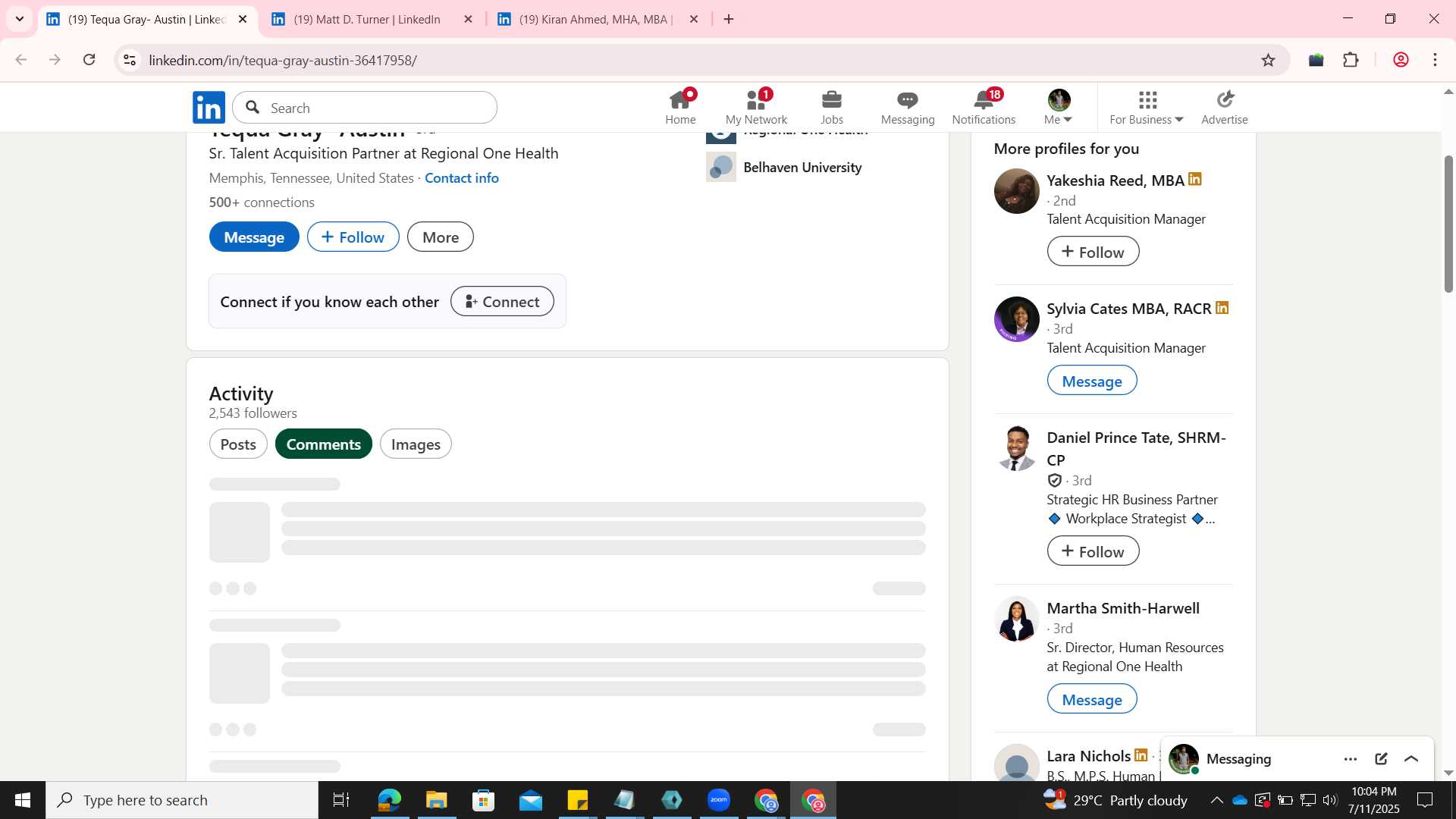Follow Daniel Prince Tate
This screenshot has width=1456, height=819.
coord(1093,551)
